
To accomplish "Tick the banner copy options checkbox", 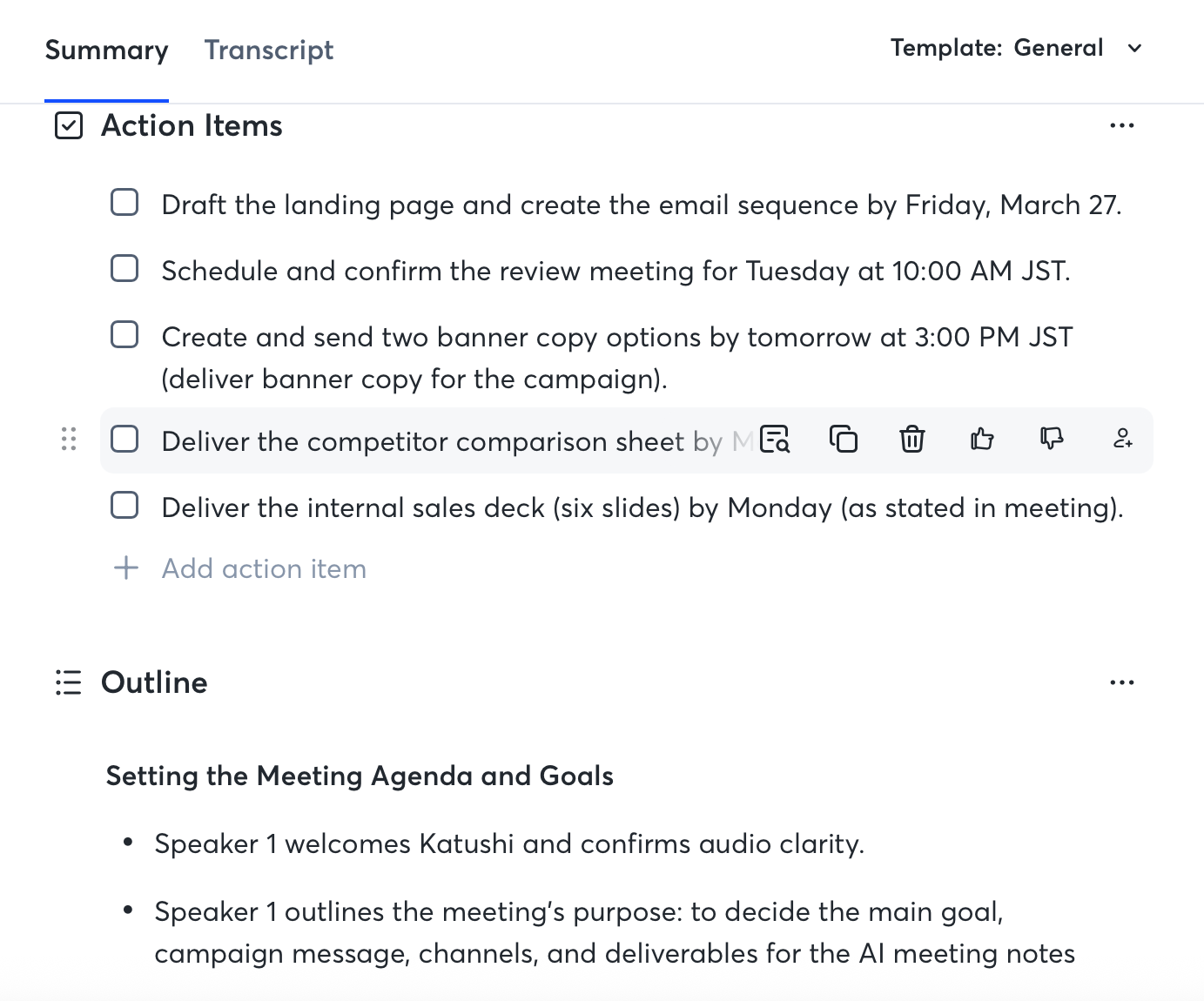I will click(124, 335).
